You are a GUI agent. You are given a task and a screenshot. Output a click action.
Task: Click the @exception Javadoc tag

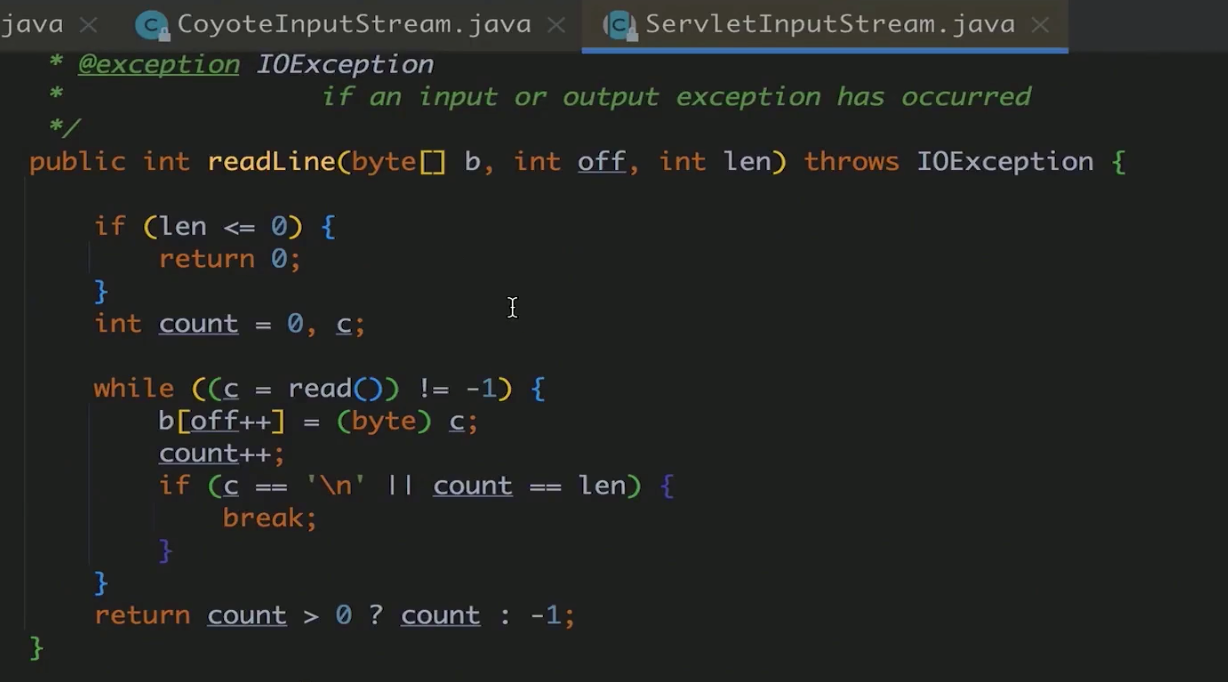(159, 65)
